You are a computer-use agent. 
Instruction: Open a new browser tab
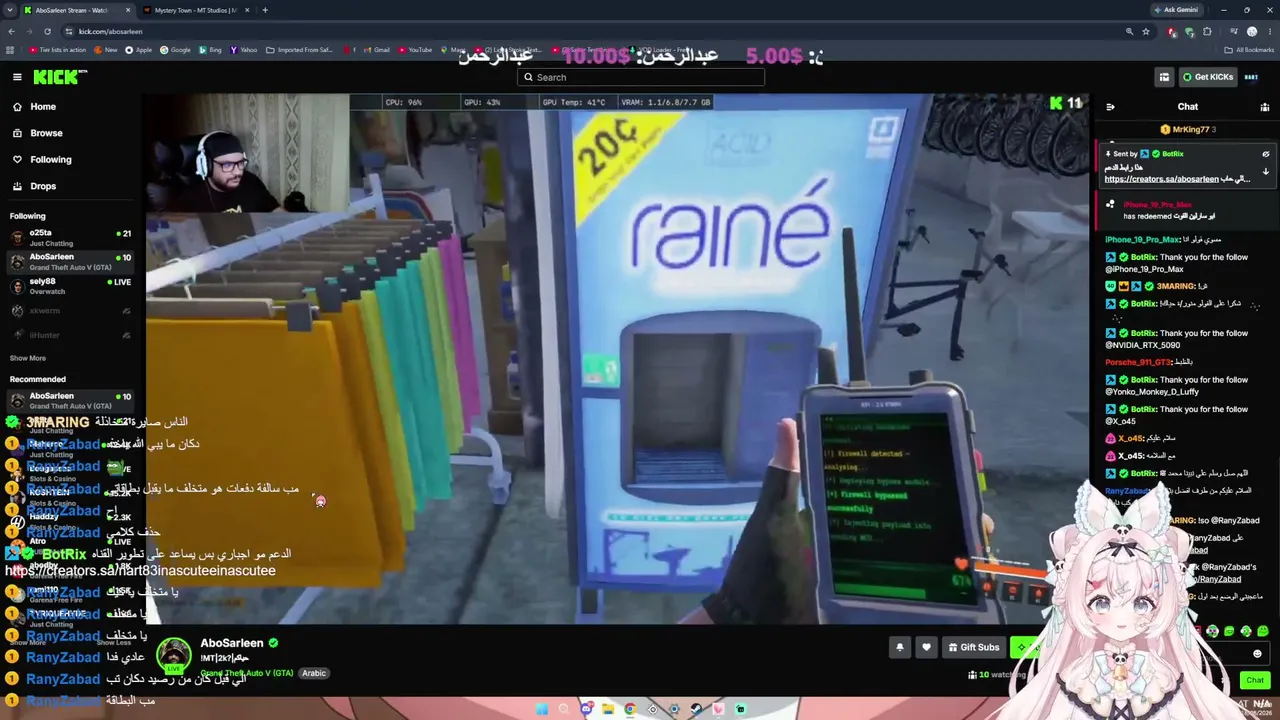pyautogui.click(x=265, y=10)
